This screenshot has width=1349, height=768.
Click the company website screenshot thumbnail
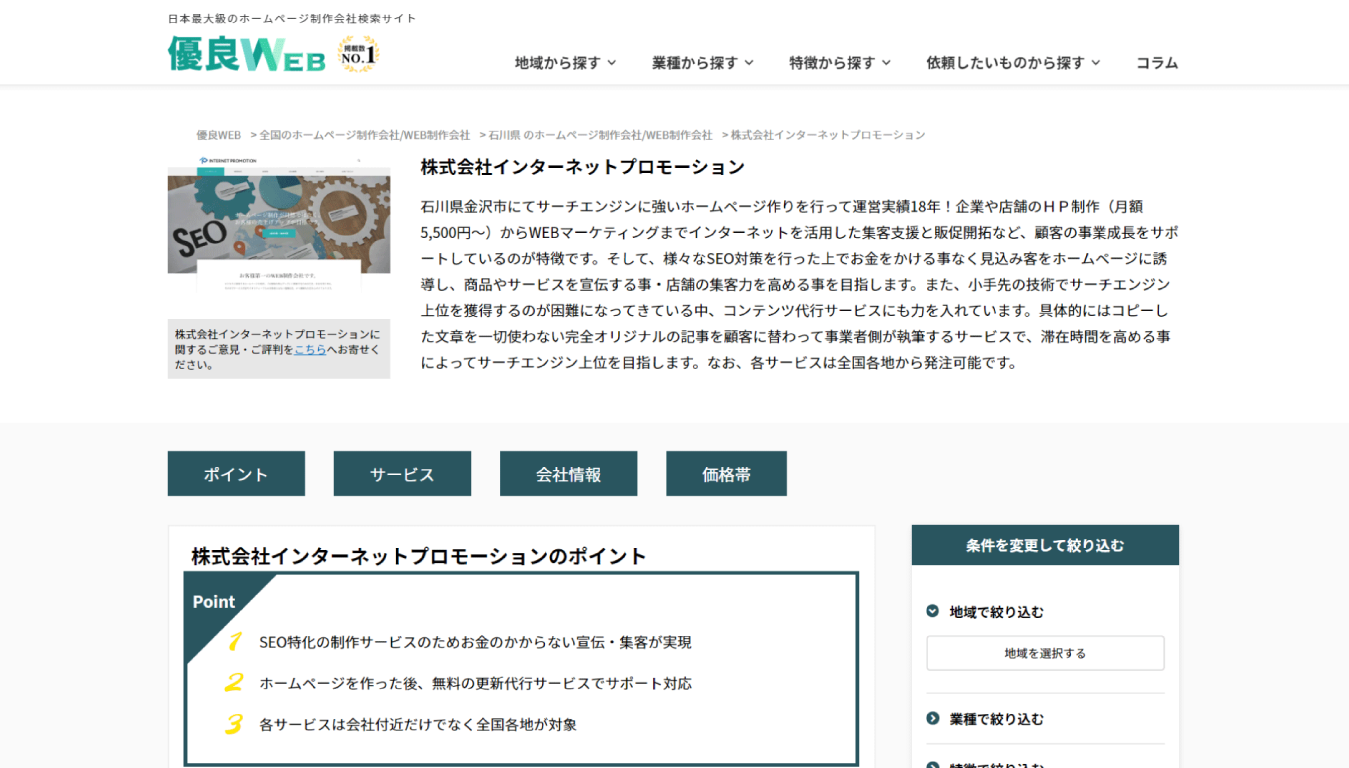pyautogui.click(x=279, y=222)
